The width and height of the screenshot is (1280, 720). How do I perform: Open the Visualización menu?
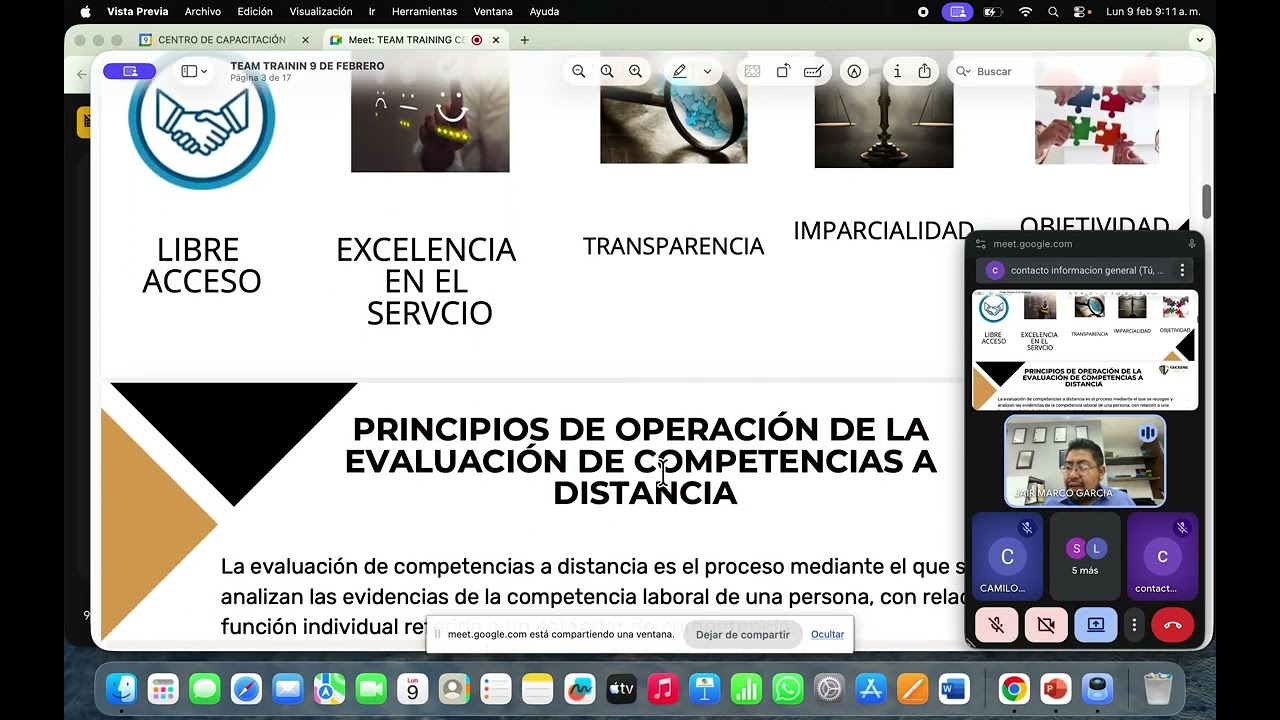coord(321,12)
